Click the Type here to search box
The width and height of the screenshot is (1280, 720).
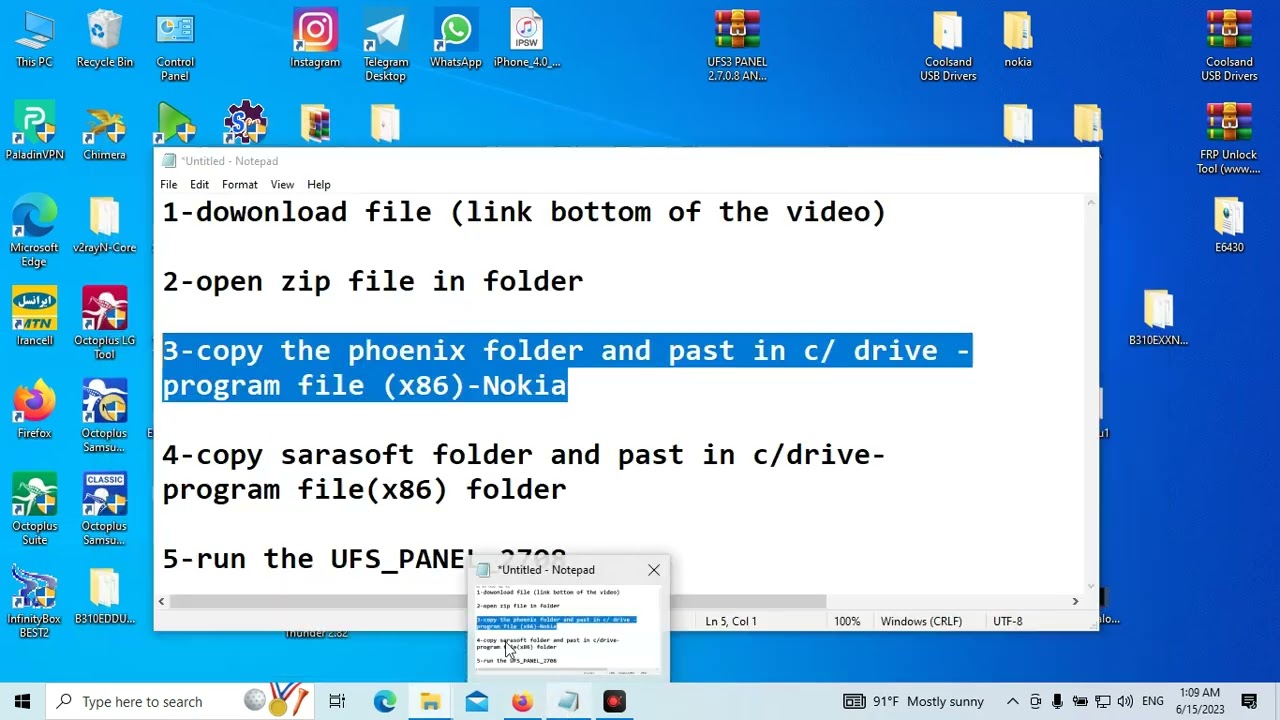coord(182,702)
